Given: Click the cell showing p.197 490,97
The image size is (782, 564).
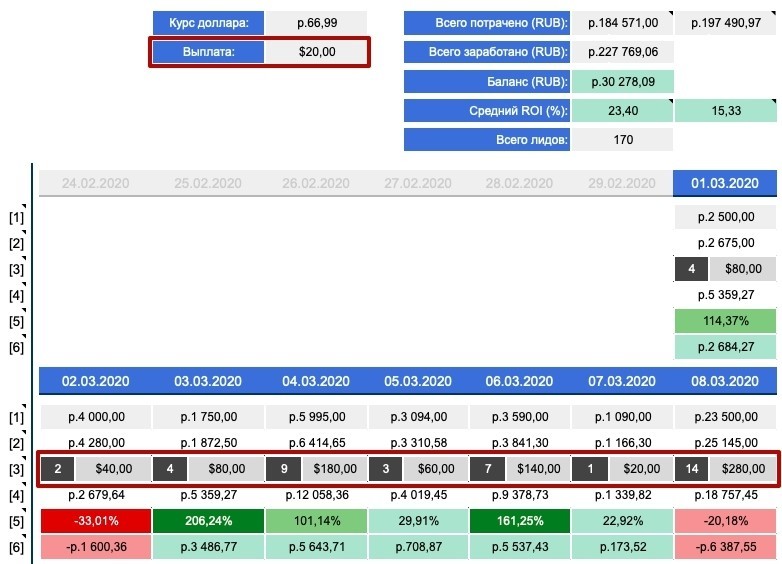Looking at the screenshot, I should (x=726, y=23).
